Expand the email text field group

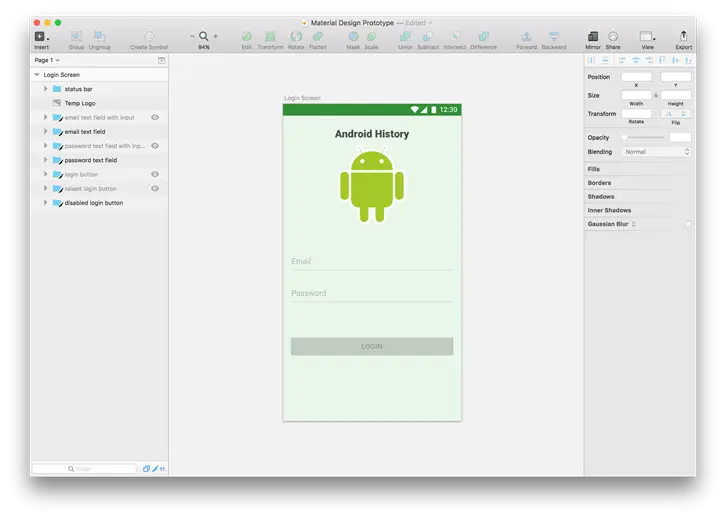[x=45, y=131]
